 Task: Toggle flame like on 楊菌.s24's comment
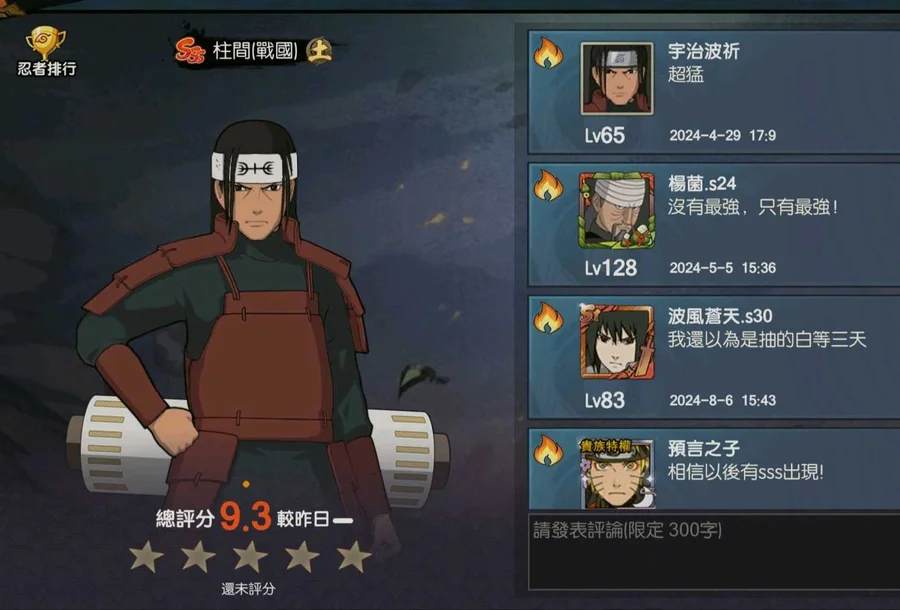tap(548, 185)
